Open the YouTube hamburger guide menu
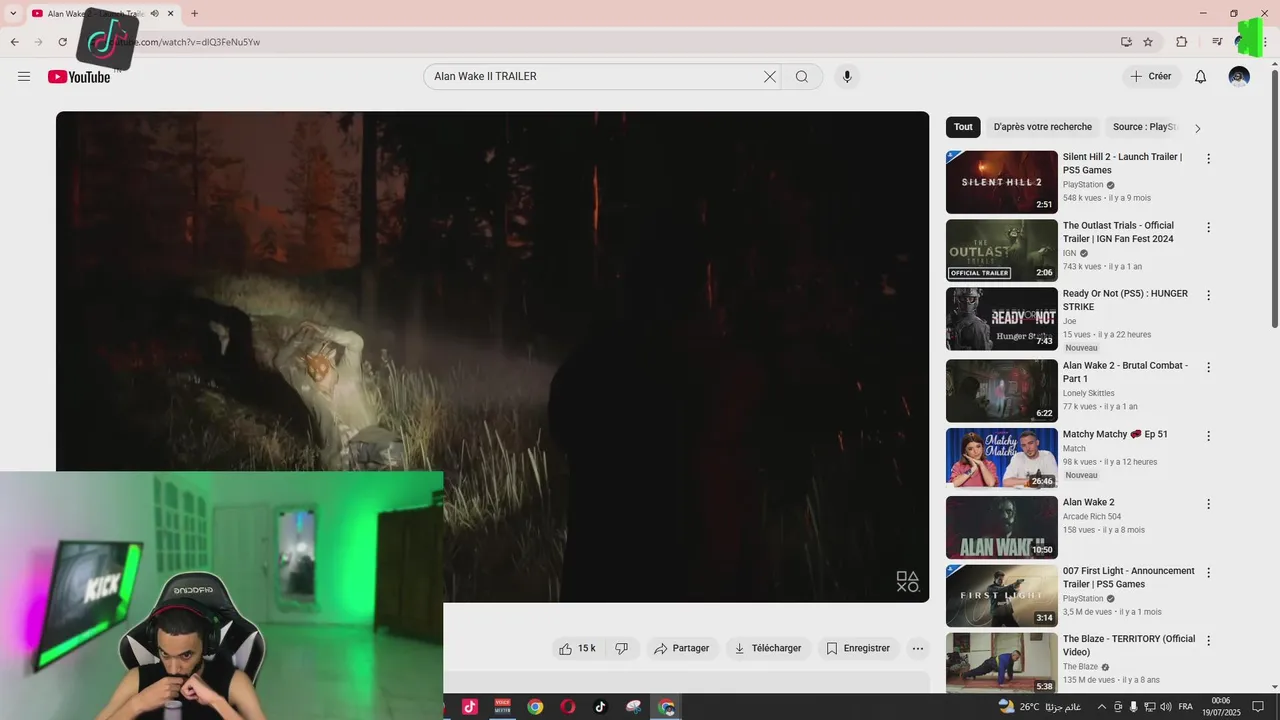 pyautogui.click(x=24, y=77)
